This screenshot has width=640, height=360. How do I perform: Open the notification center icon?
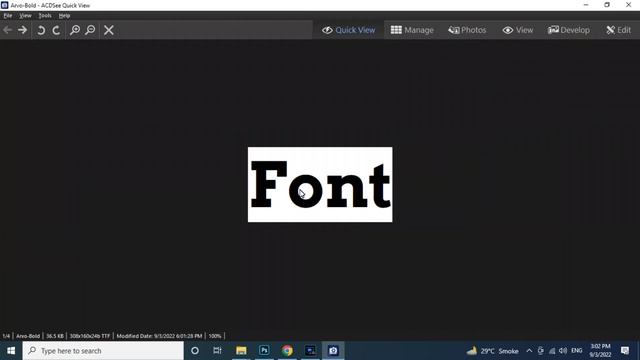pyautogui.click(x=624, y=351)
